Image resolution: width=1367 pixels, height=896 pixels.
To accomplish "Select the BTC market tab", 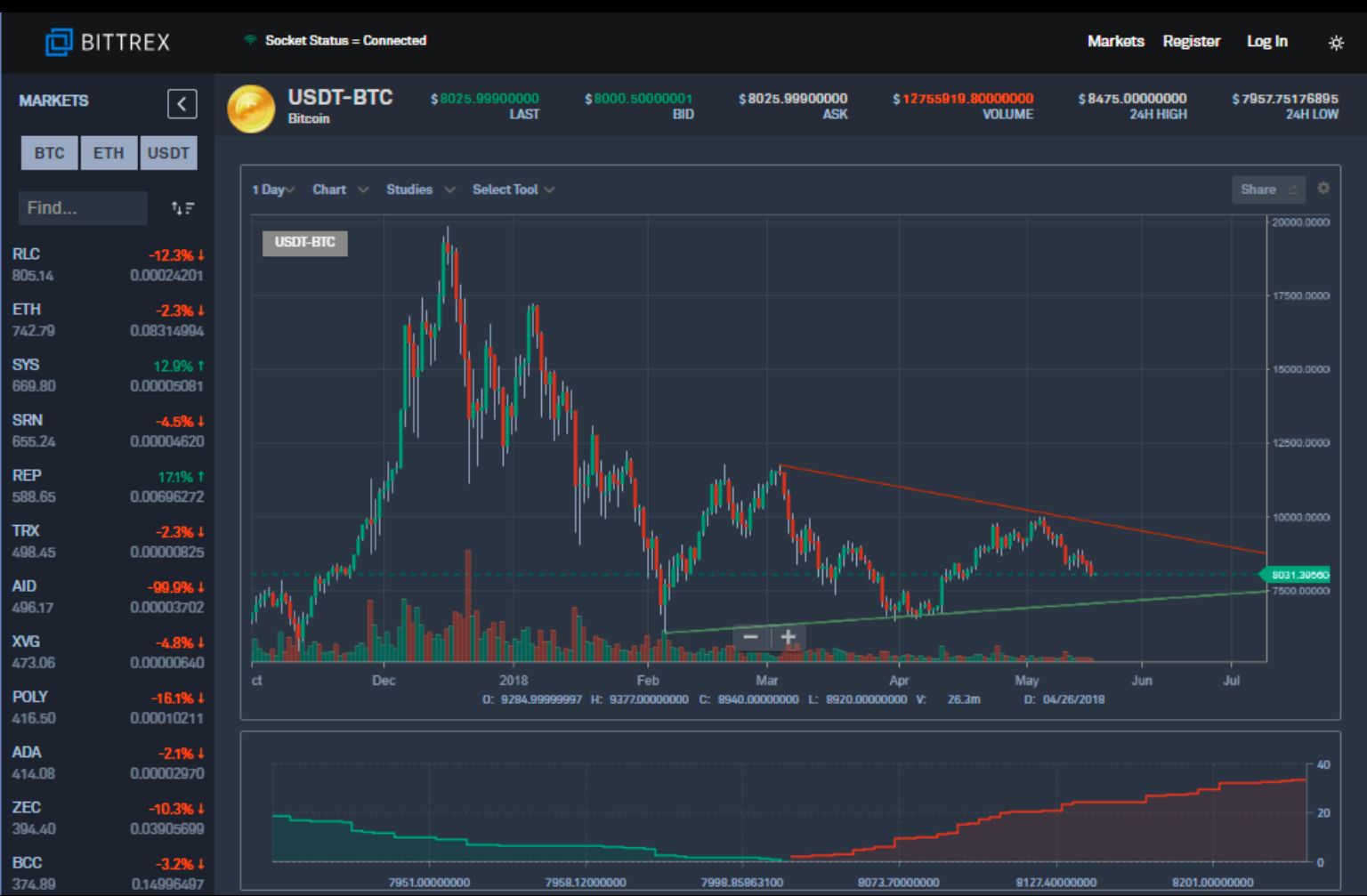I will pos(49,153).
